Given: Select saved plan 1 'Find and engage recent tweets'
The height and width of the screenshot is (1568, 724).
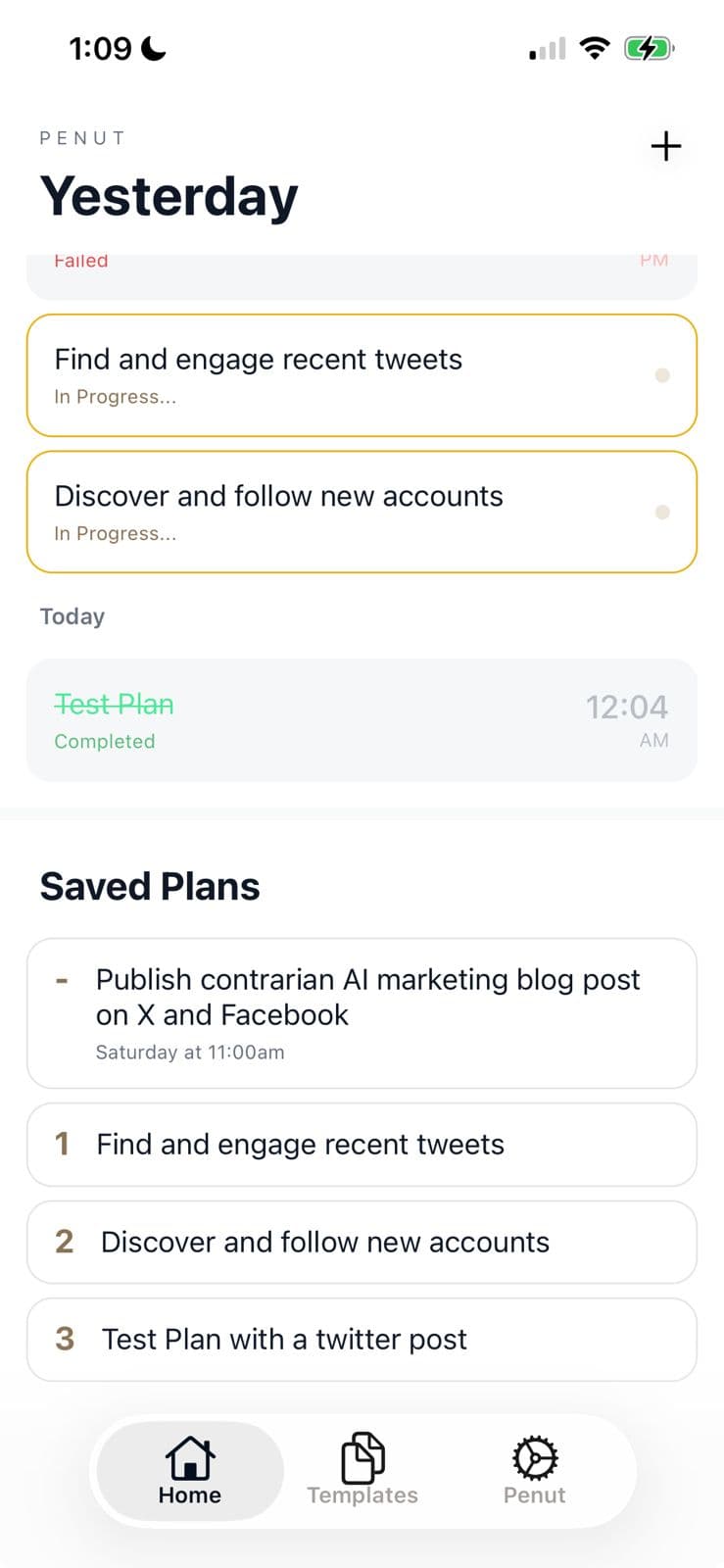Looking at the screenshot, I should click(362, 1145).
